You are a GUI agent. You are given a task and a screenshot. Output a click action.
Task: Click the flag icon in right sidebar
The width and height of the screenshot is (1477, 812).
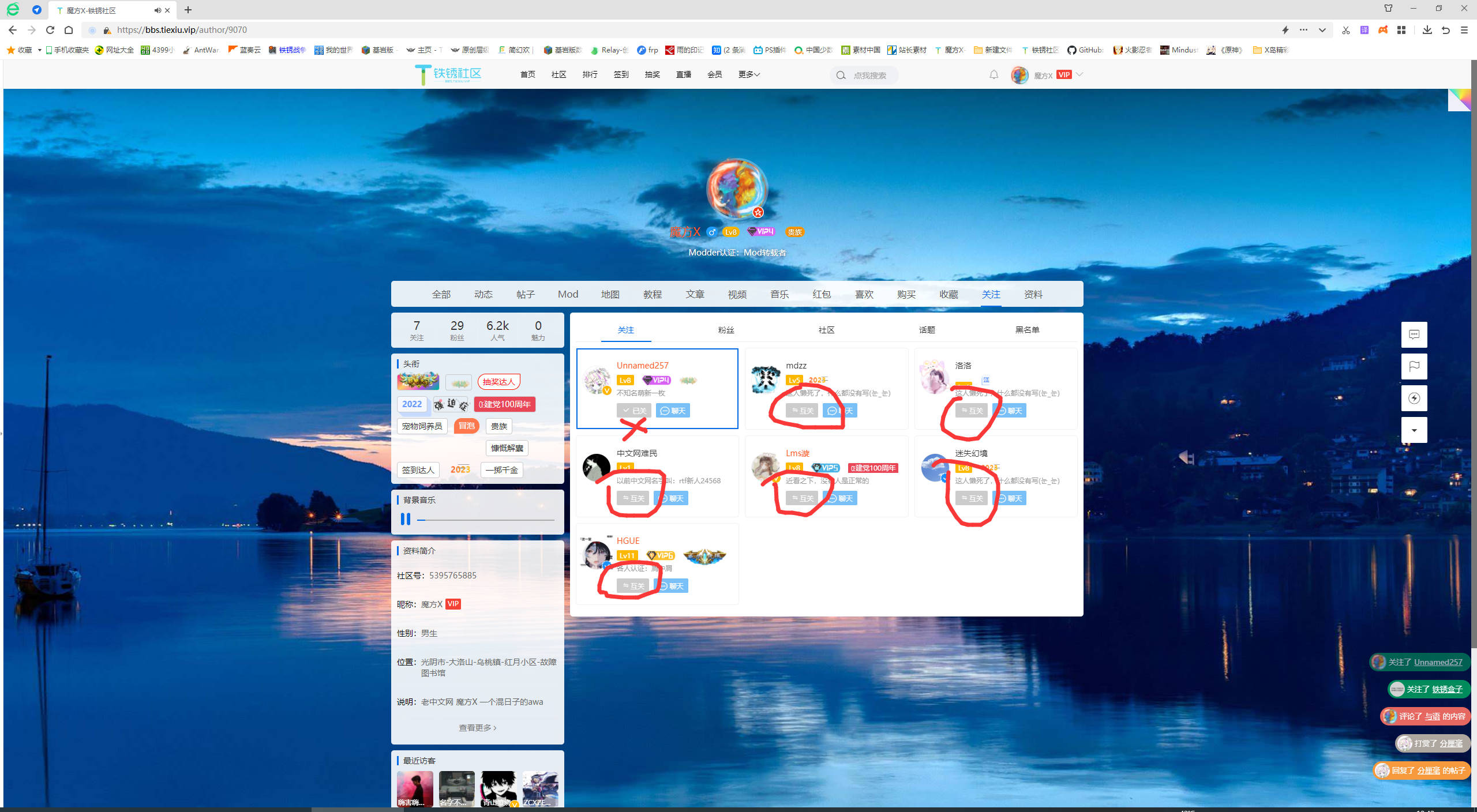coord(1414,366)
